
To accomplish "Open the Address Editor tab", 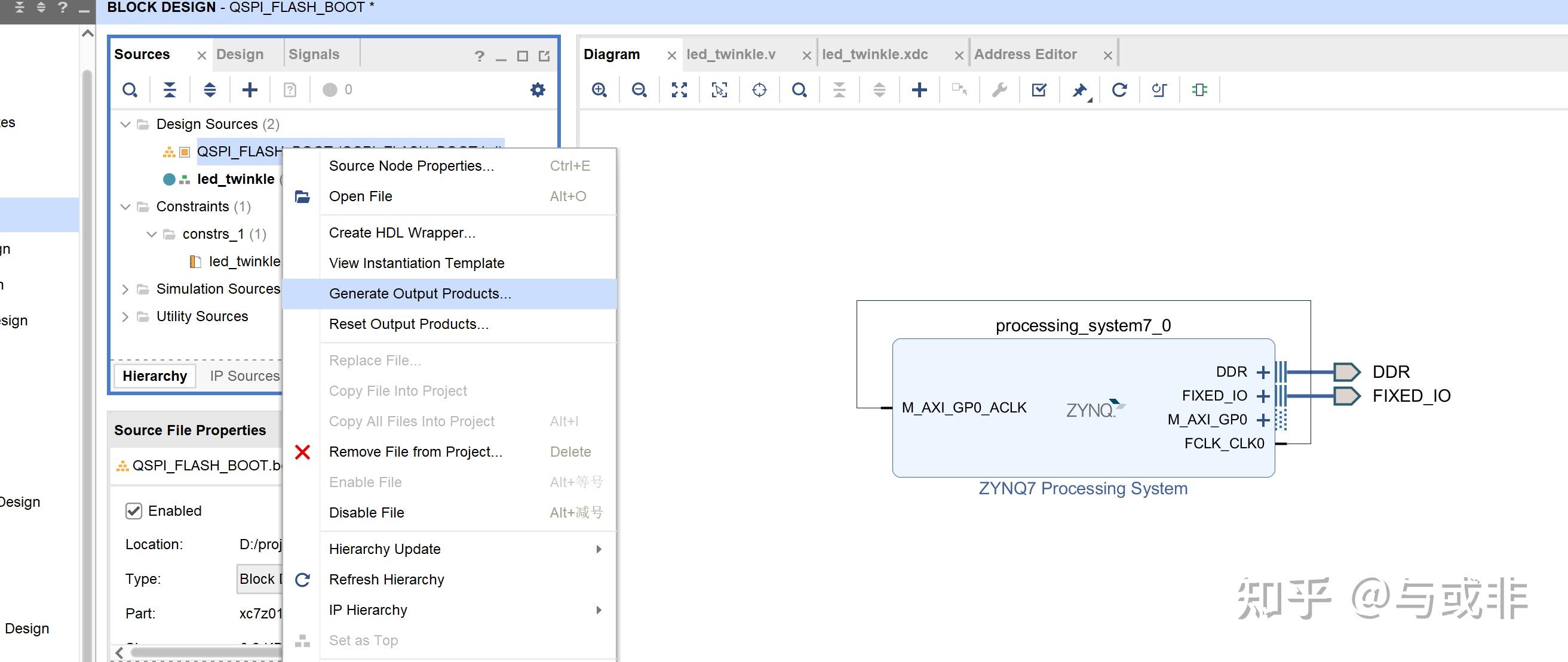I will [1026, 54].
